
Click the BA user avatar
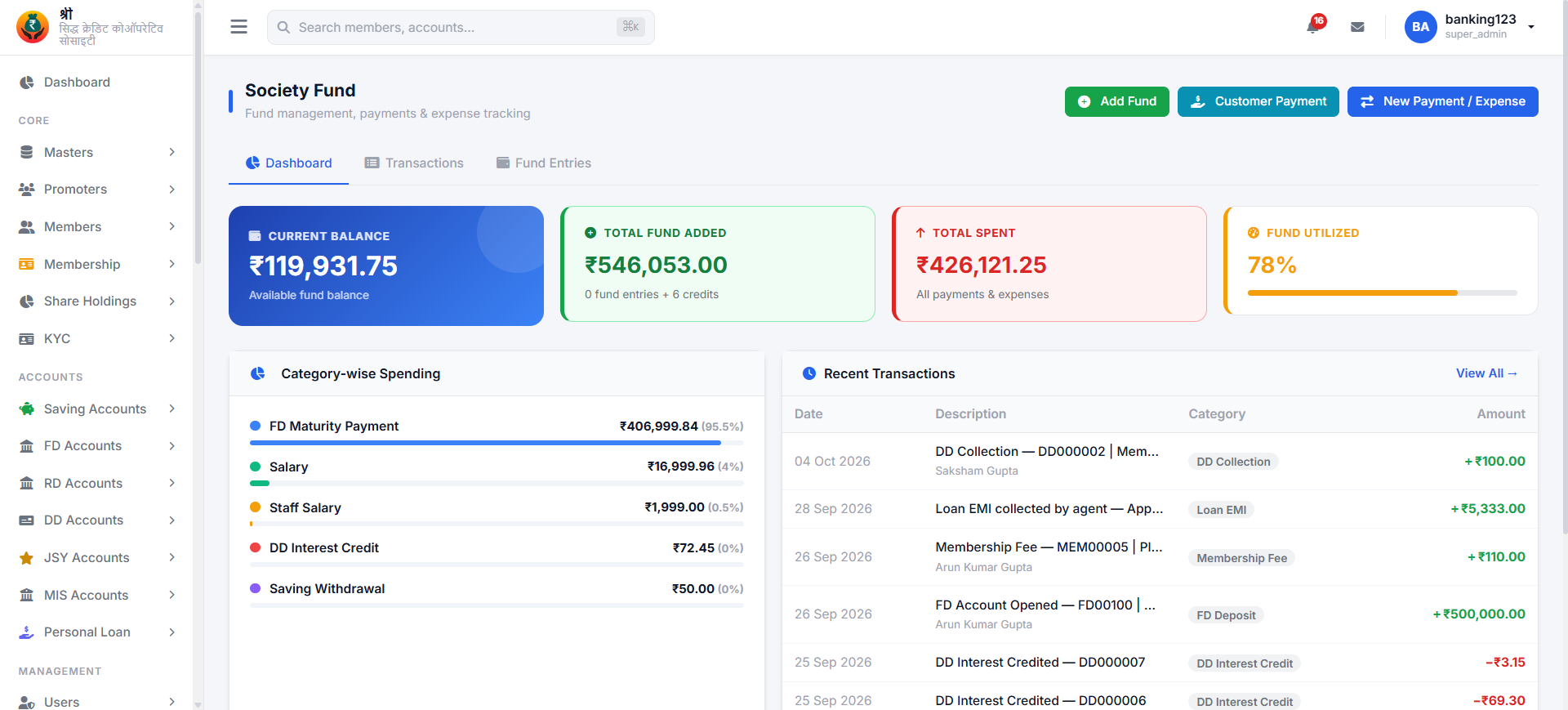(x=1420, y=27)
